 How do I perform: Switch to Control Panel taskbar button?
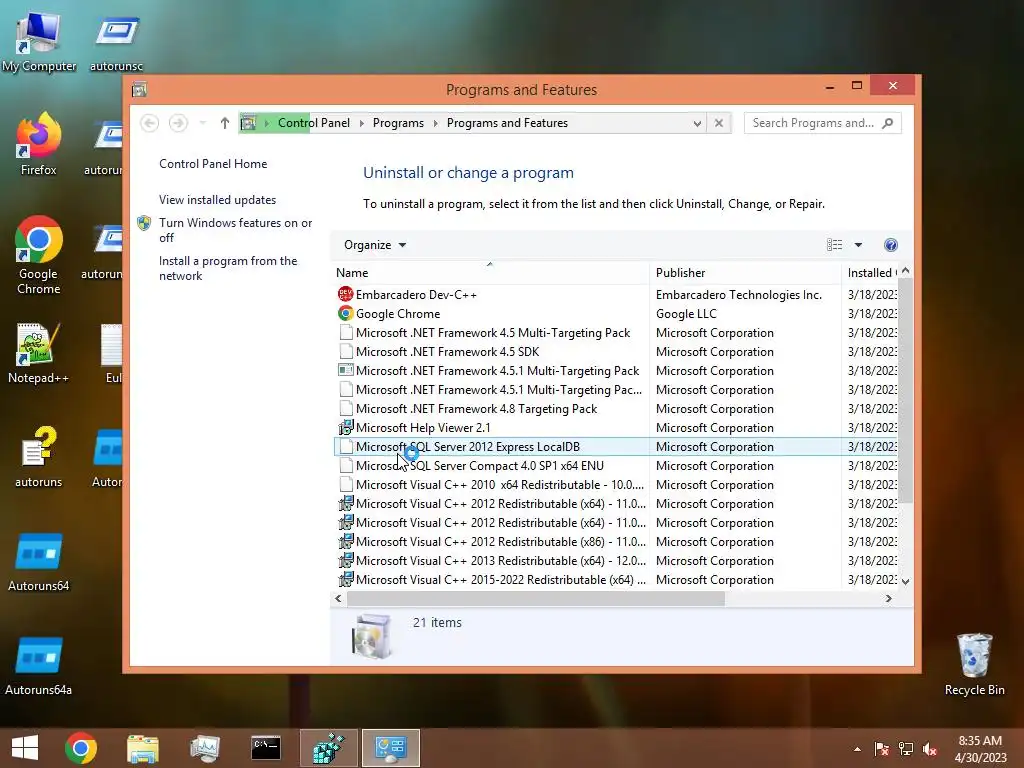[x=391, y=748]
